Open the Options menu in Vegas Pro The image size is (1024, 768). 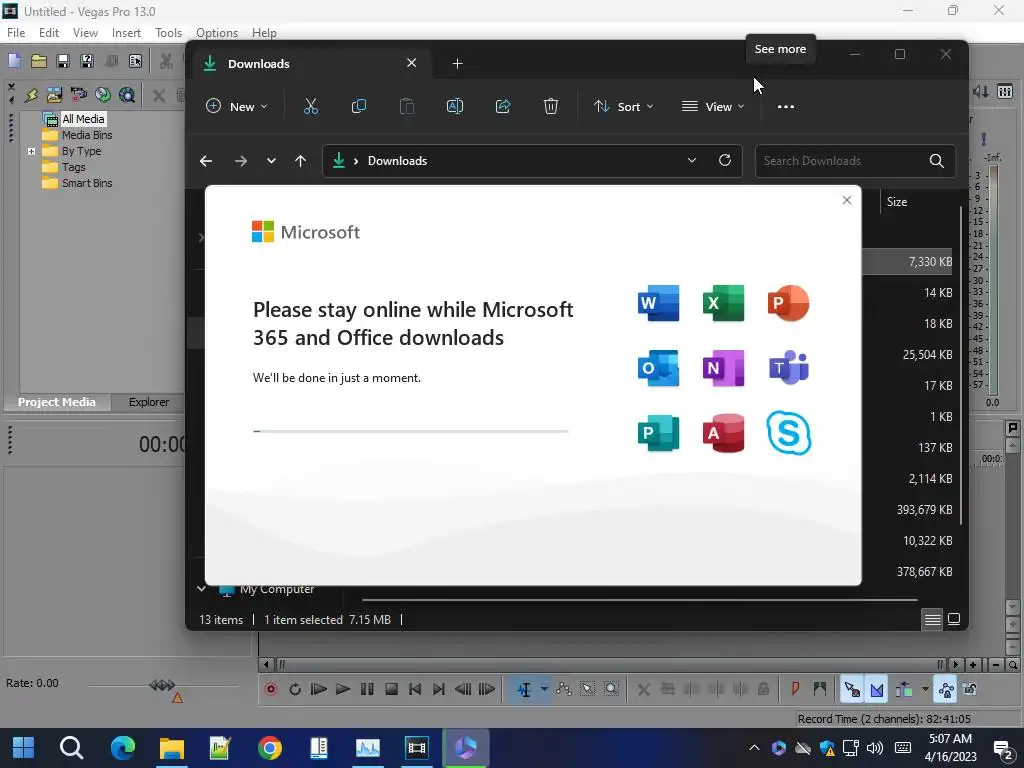(x=217, y=33)
